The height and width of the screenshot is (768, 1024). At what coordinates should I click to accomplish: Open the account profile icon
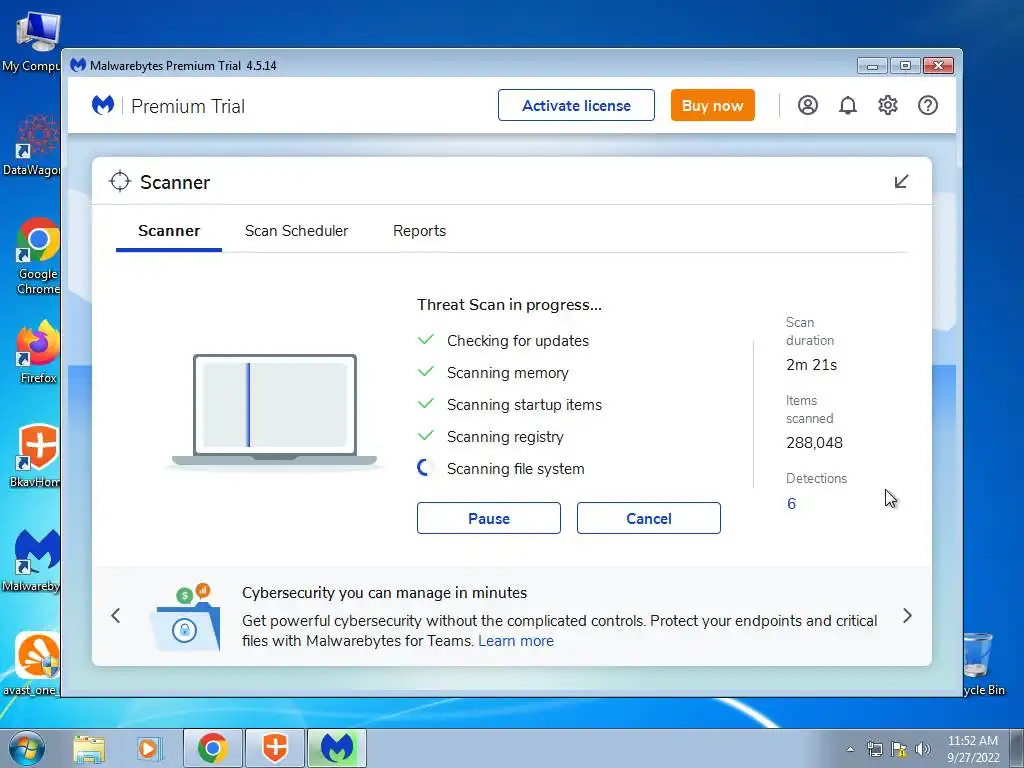[x=808, y=105]
